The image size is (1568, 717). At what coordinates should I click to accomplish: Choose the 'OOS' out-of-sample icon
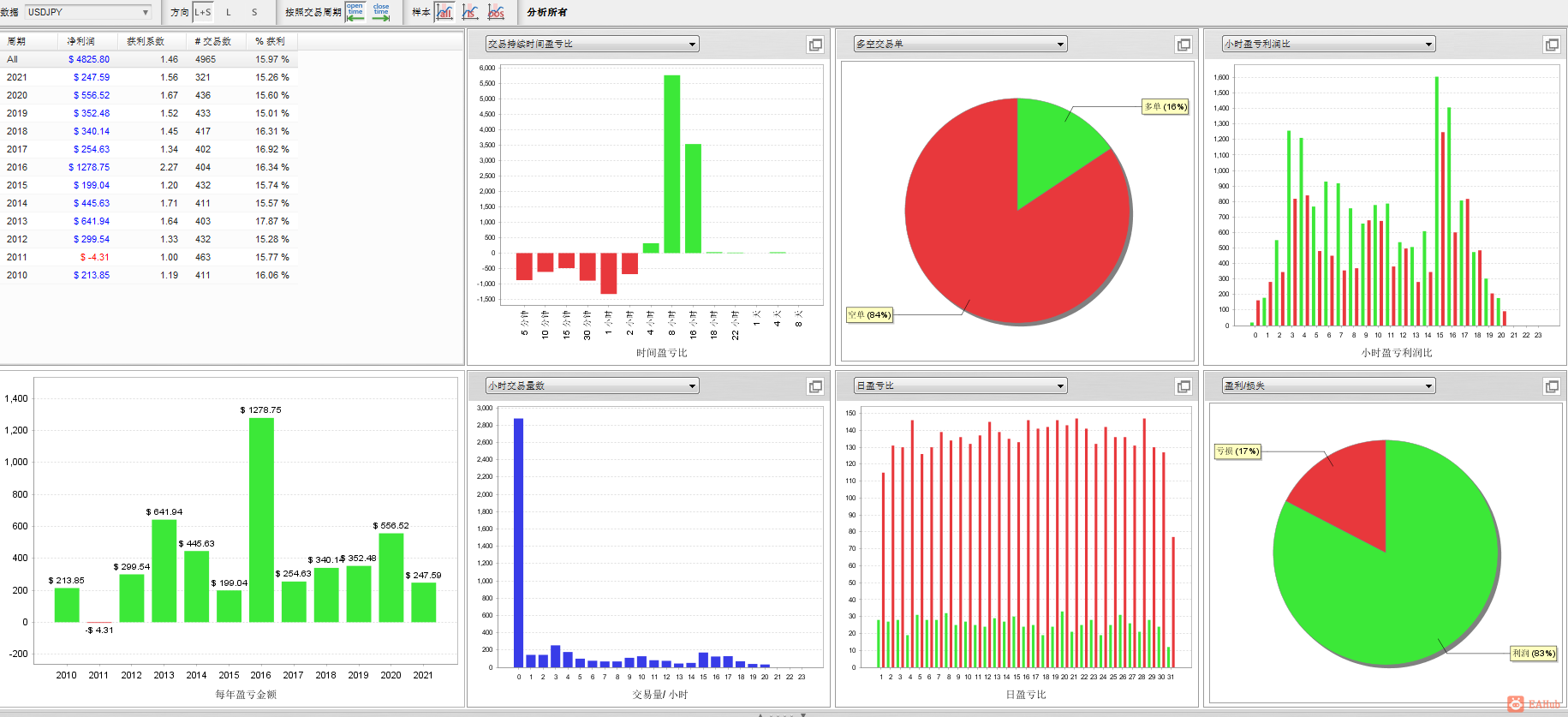[x=496, y=12]
